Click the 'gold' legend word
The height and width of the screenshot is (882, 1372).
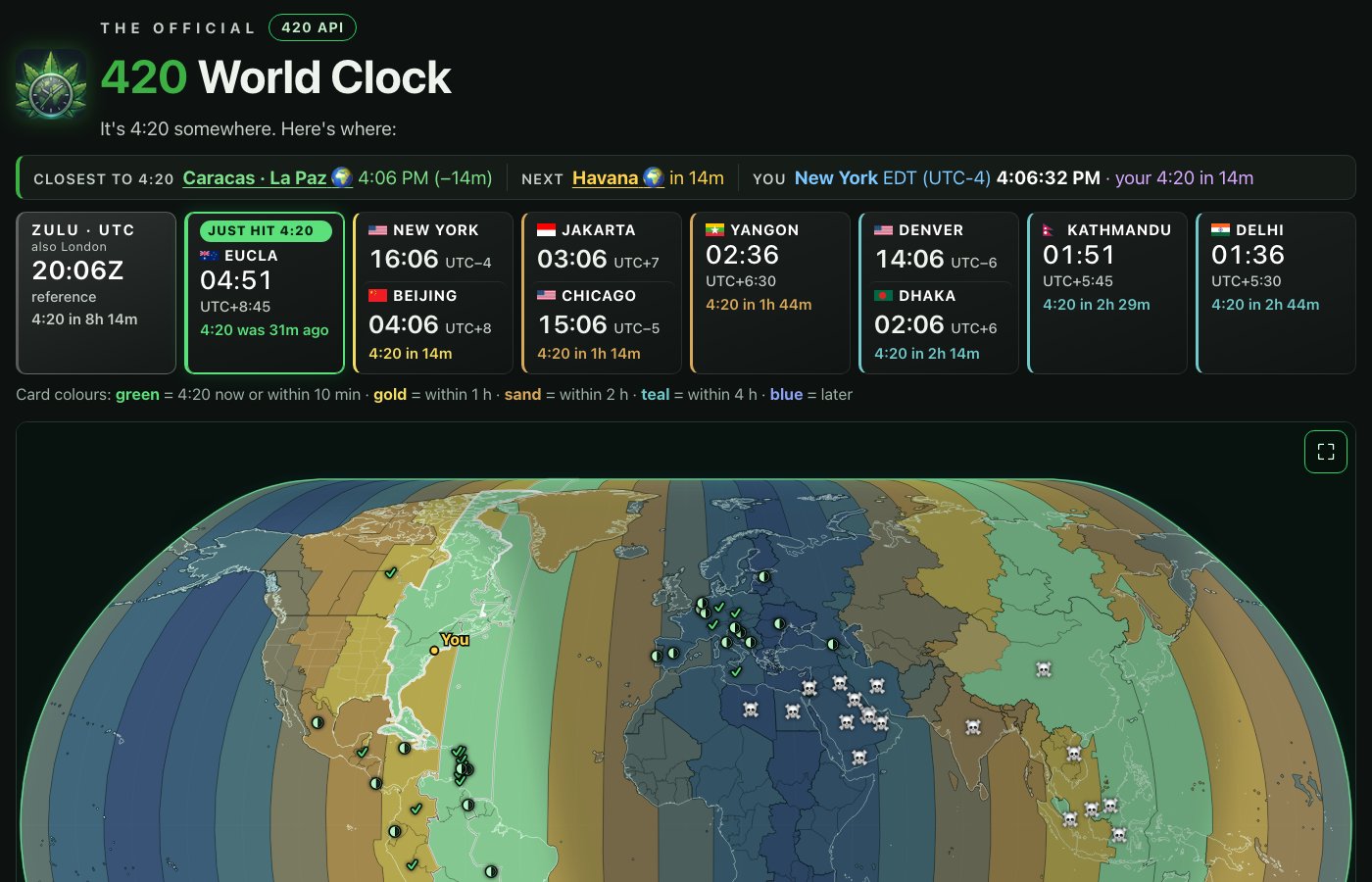pyautogui.click(x=390, y=395)
